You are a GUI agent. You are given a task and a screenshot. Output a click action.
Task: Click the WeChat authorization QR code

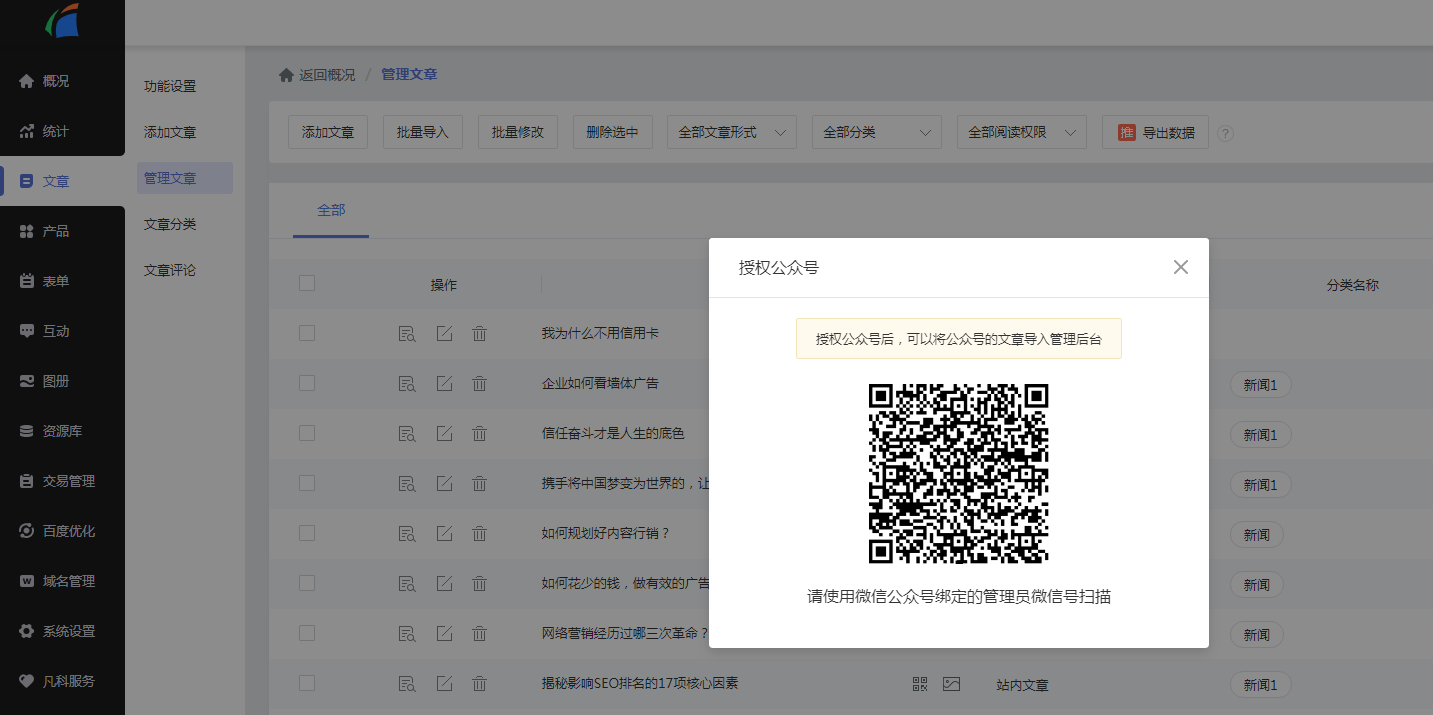[x=958, y=473]
